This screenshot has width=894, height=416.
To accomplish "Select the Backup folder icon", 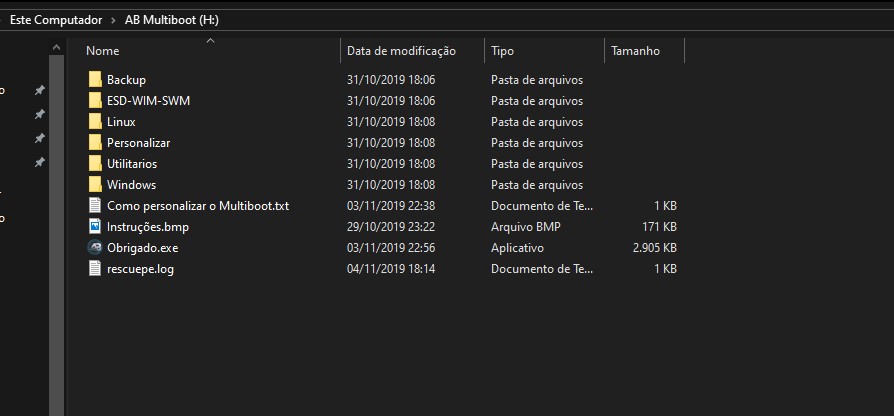I will pos(95,80).
